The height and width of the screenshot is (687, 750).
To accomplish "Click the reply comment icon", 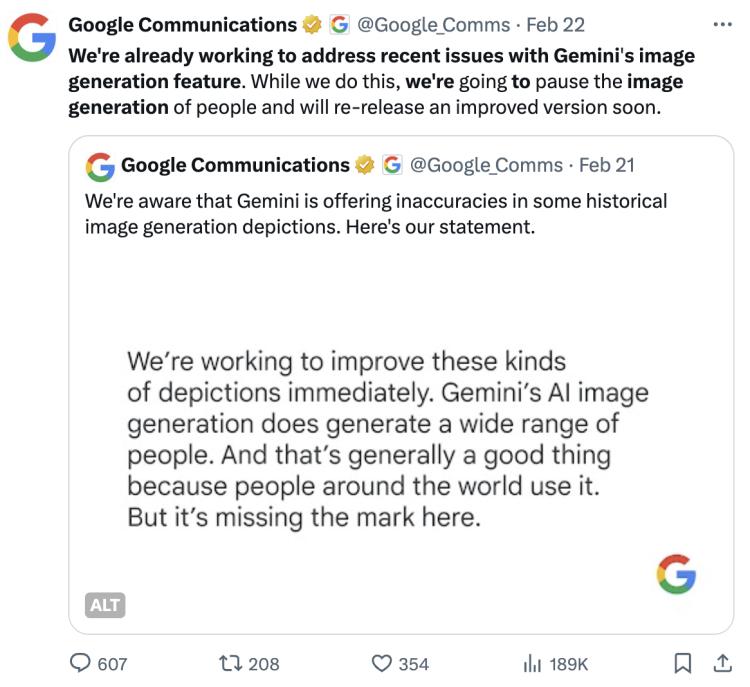I will [x=80, y=663].
